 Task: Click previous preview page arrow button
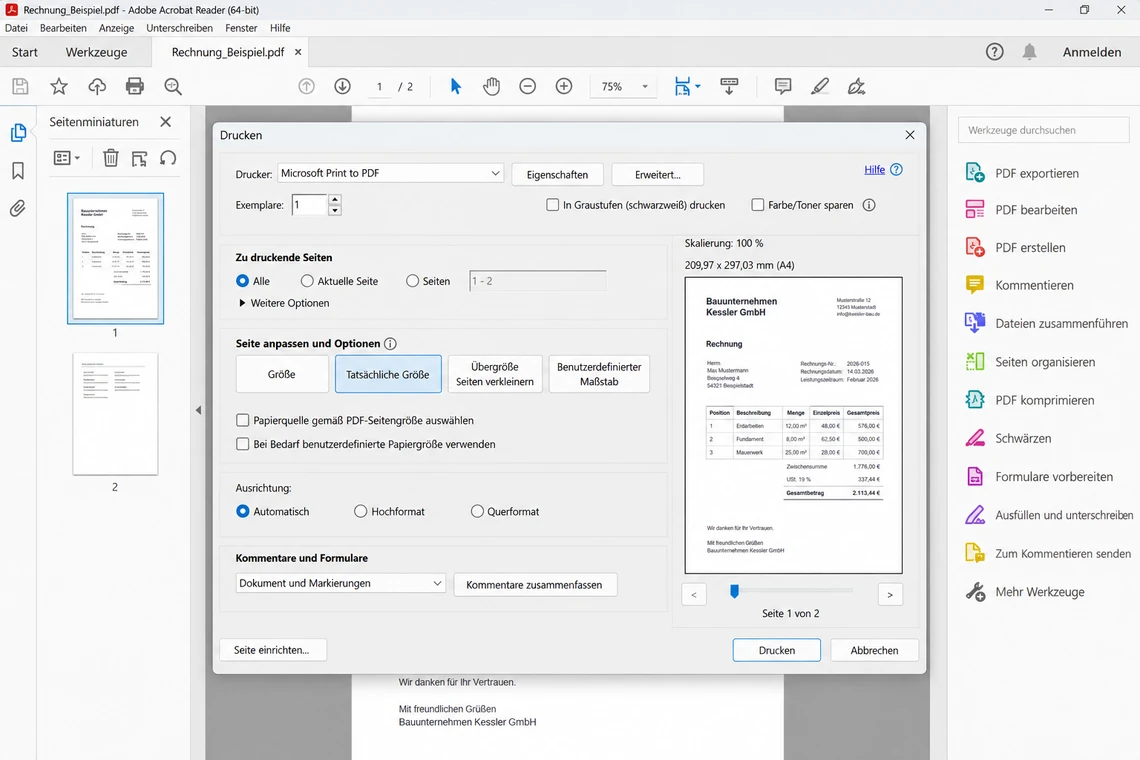694,595
